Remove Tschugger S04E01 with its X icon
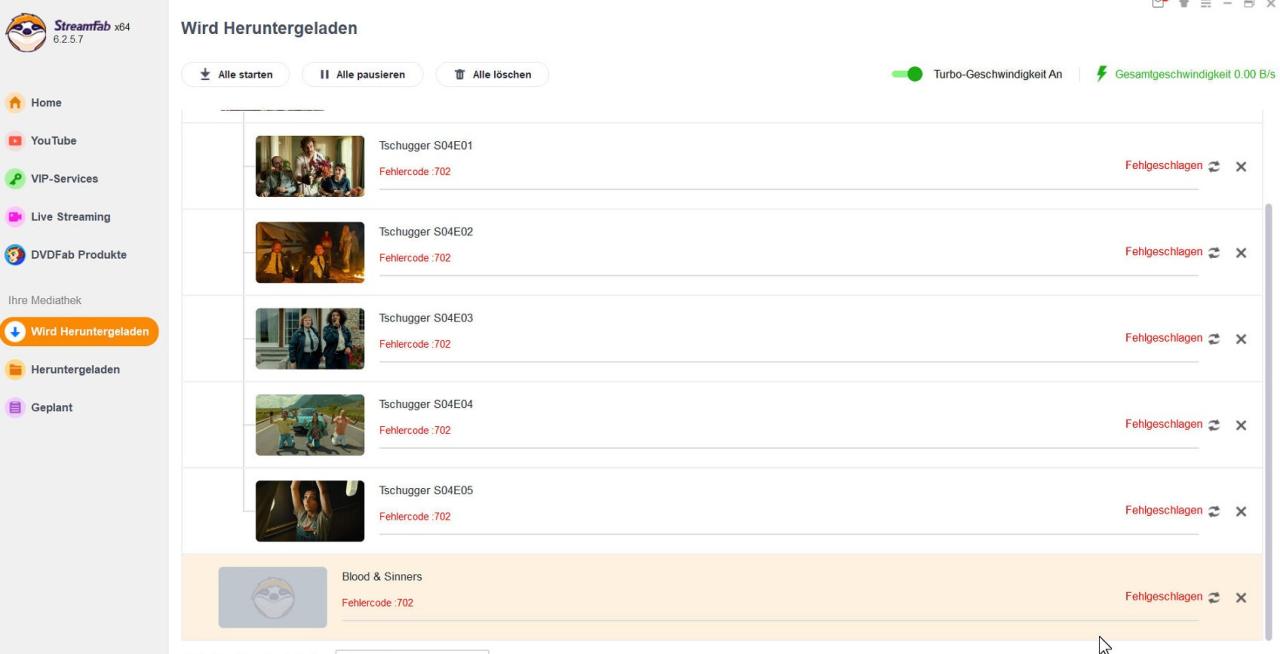 pos(1241,167)
